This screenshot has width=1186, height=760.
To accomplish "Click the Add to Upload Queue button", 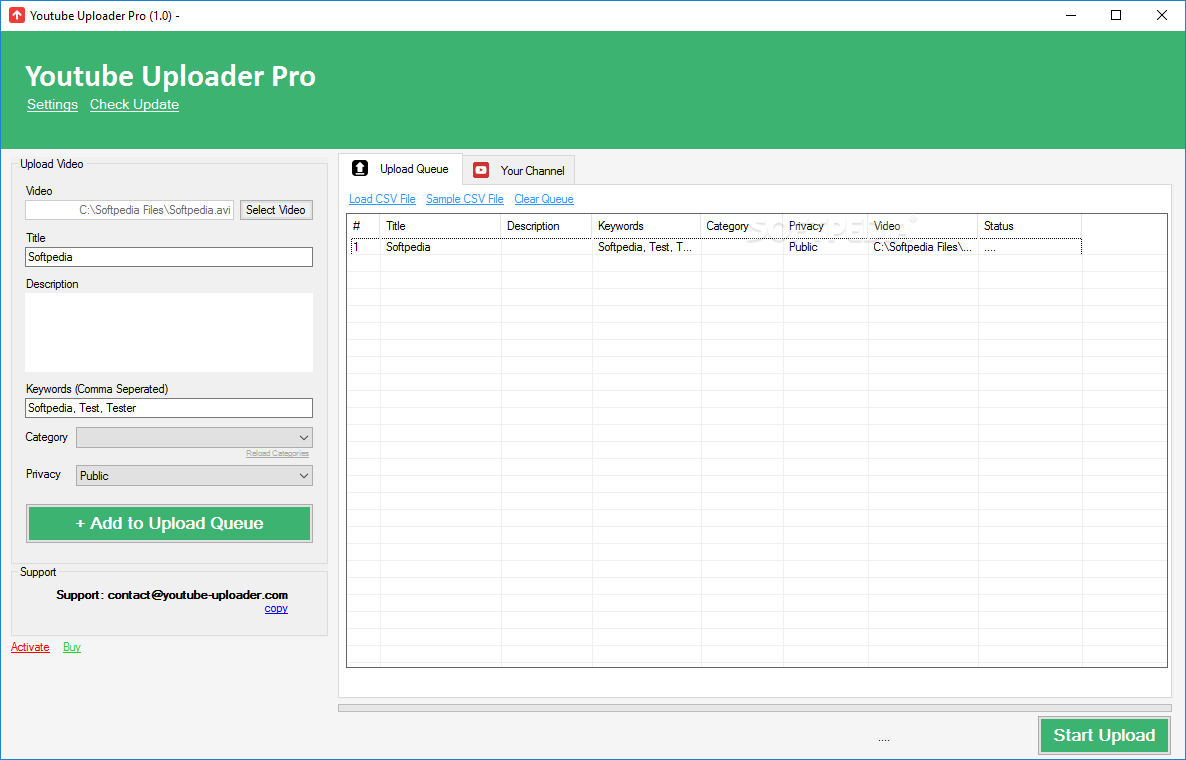I will [169, 523].
